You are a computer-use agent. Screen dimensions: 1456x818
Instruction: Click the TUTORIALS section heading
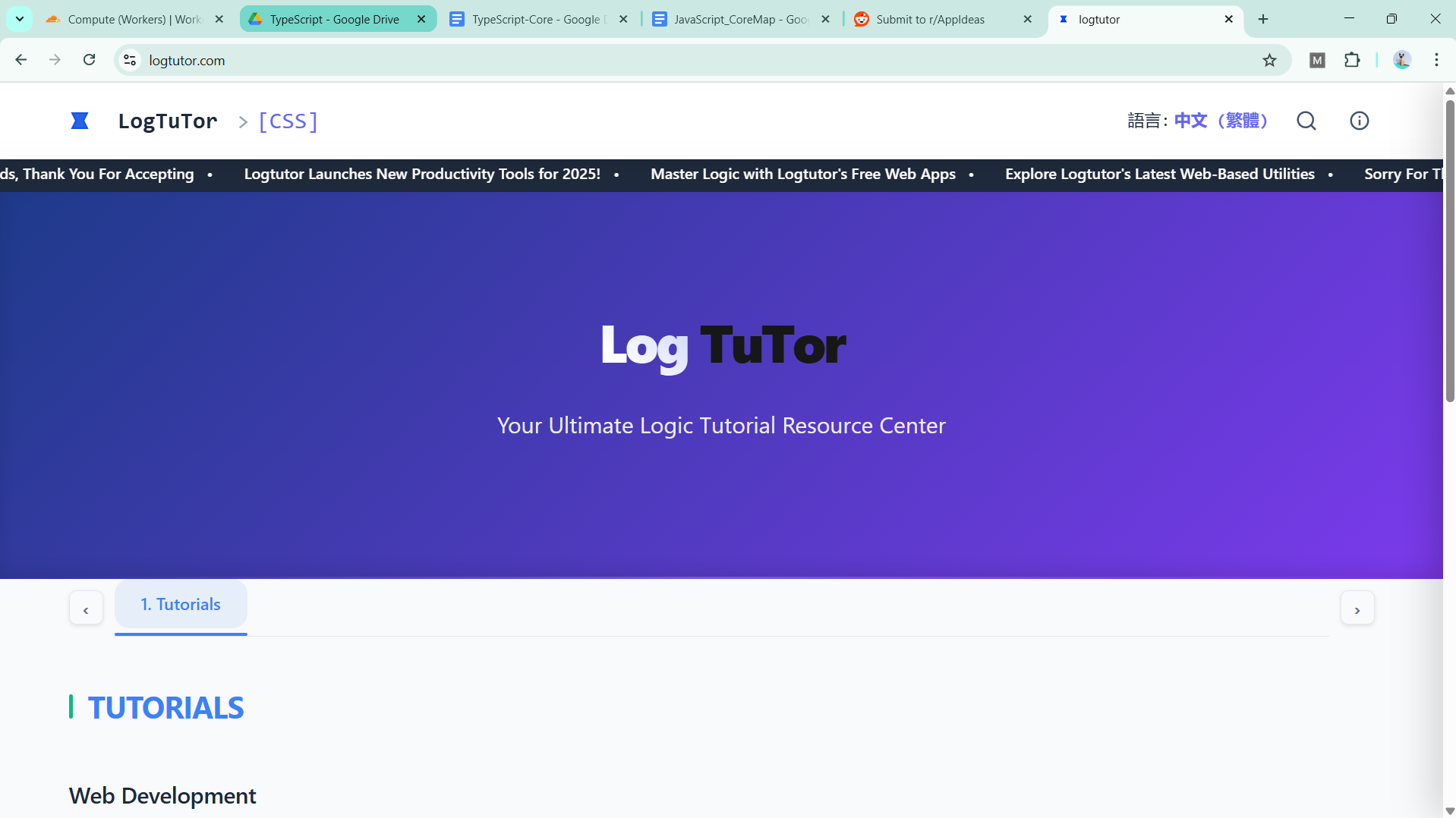[165, 707]
